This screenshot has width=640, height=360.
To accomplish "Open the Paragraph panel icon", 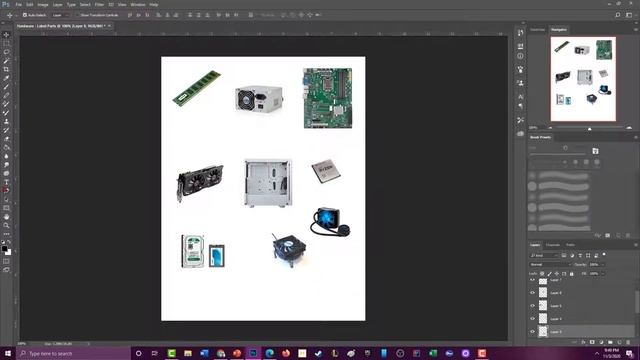I will (x=520, y=106).
